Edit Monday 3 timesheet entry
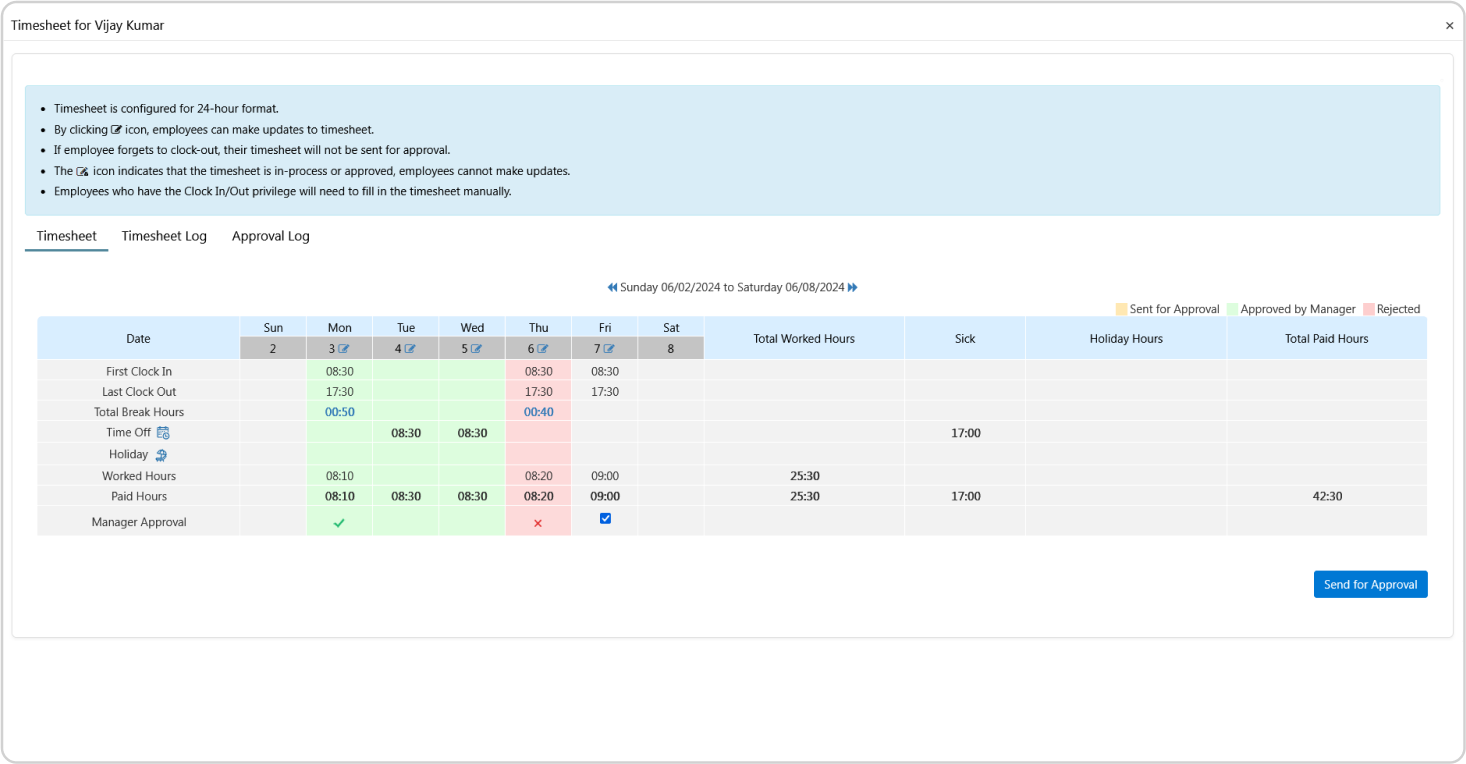The image size is (1466, 764). click(344, 349)
